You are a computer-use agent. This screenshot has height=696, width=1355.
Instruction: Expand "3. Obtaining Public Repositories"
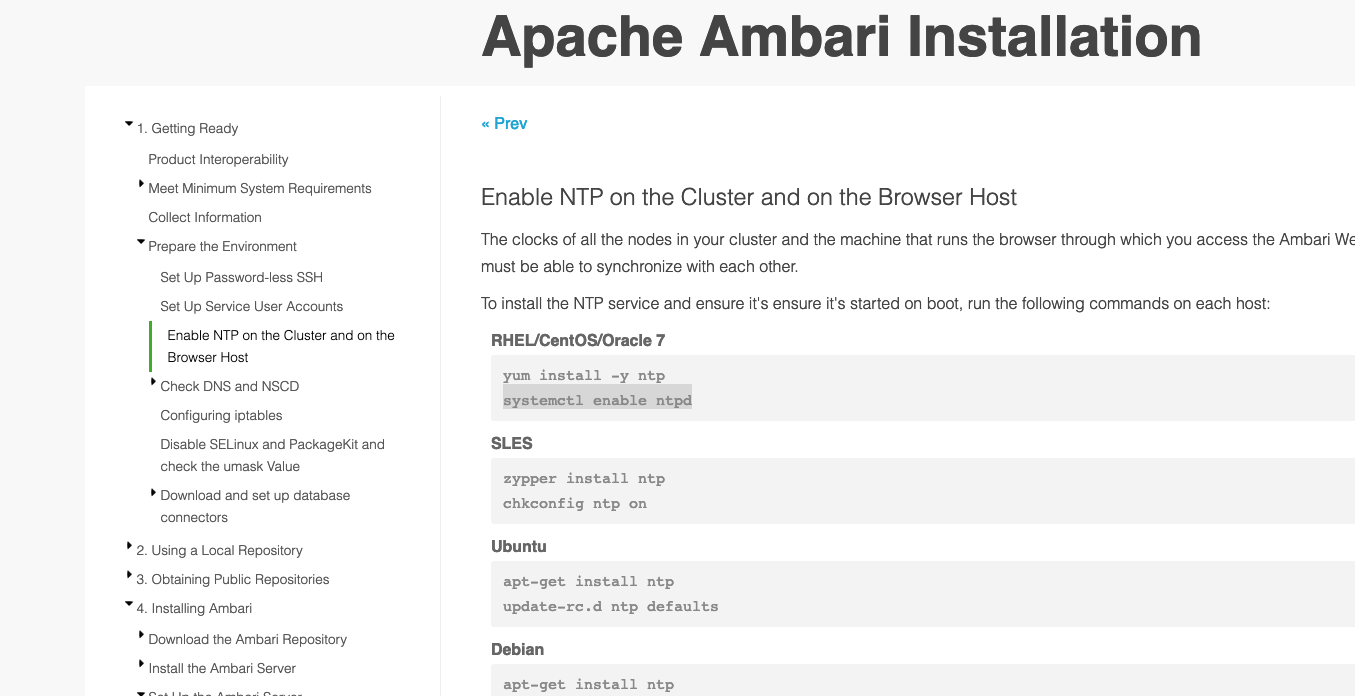pyautogui.click(x=131, y=575)
